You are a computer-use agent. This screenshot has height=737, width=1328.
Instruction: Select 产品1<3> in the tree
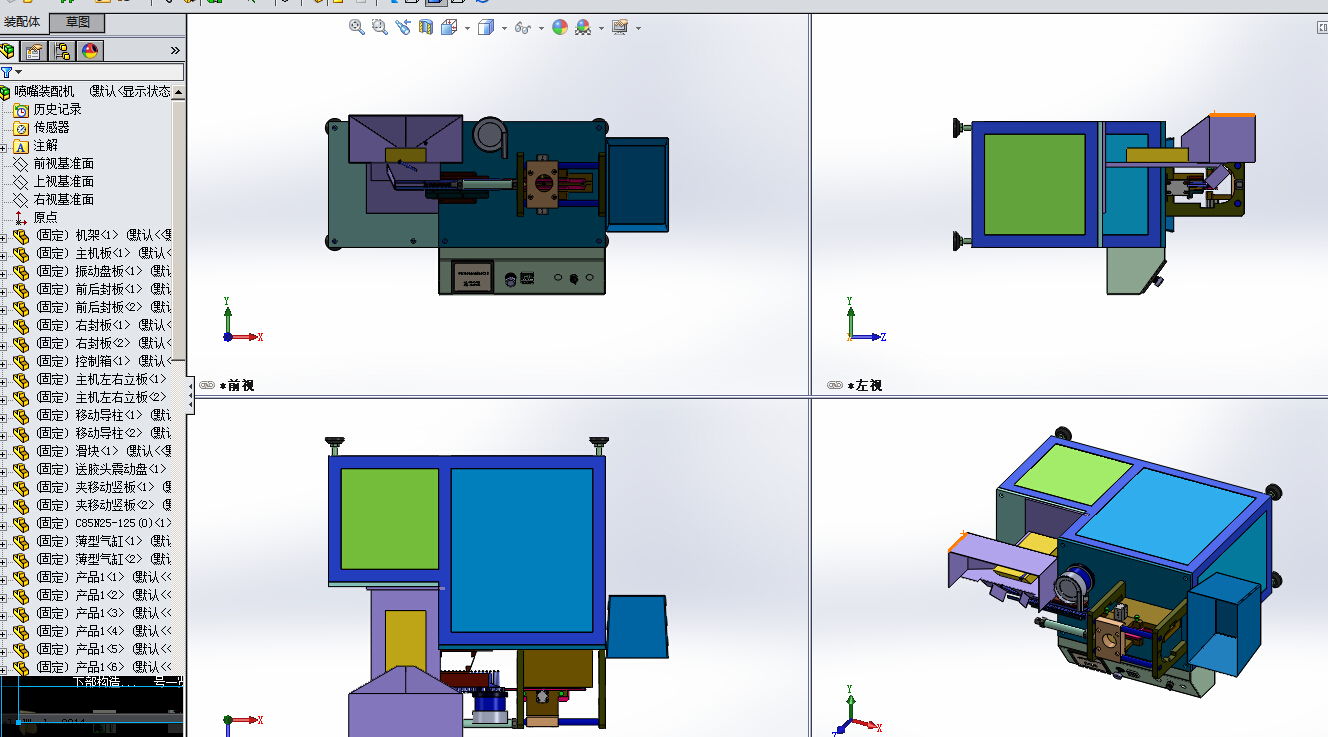pyautogui.click(x=103, y=614)
